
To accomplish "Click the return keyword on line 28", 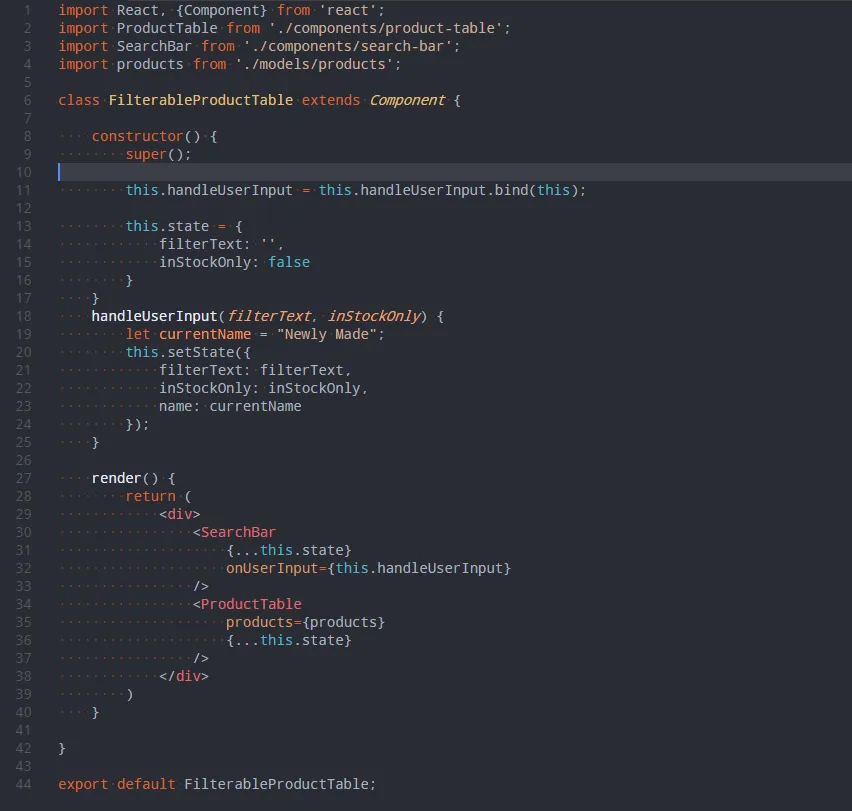I will pyautogui.click(x=151, y=496).
